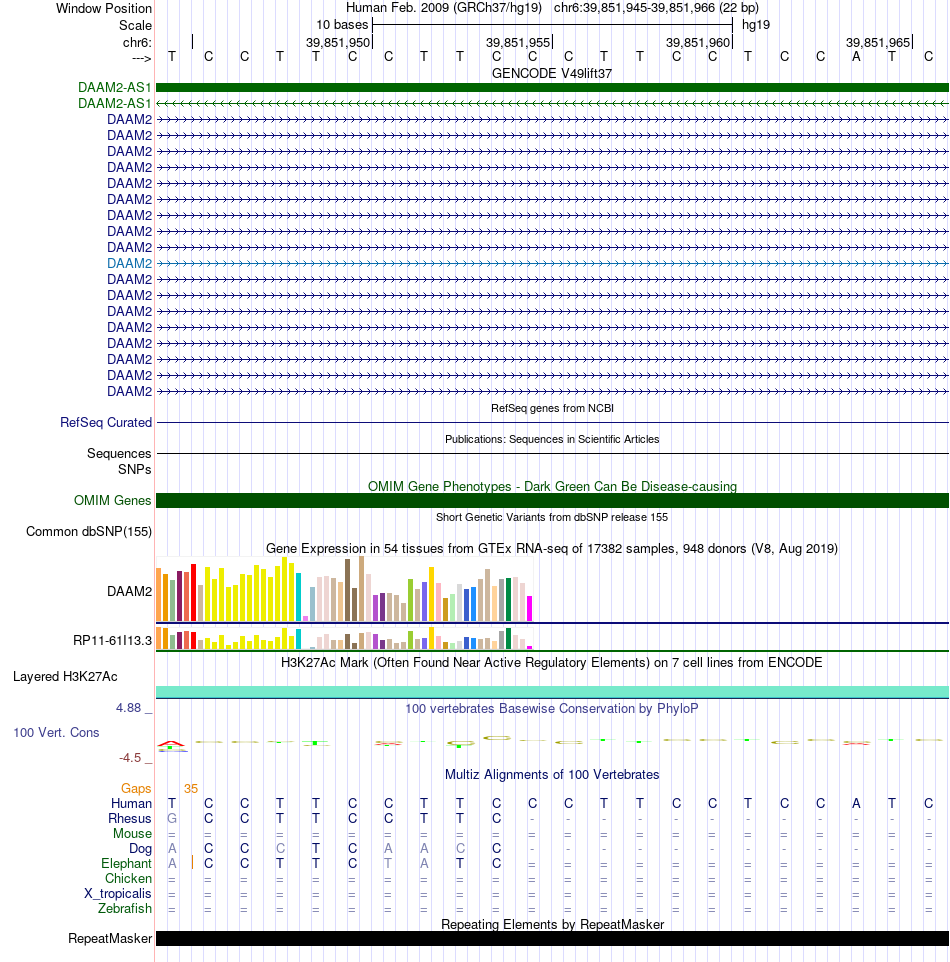Open Multiz Alignments of 100 Vertebrates title
Image resolution: width=950 pixels, height=962 pixels.
552,775
